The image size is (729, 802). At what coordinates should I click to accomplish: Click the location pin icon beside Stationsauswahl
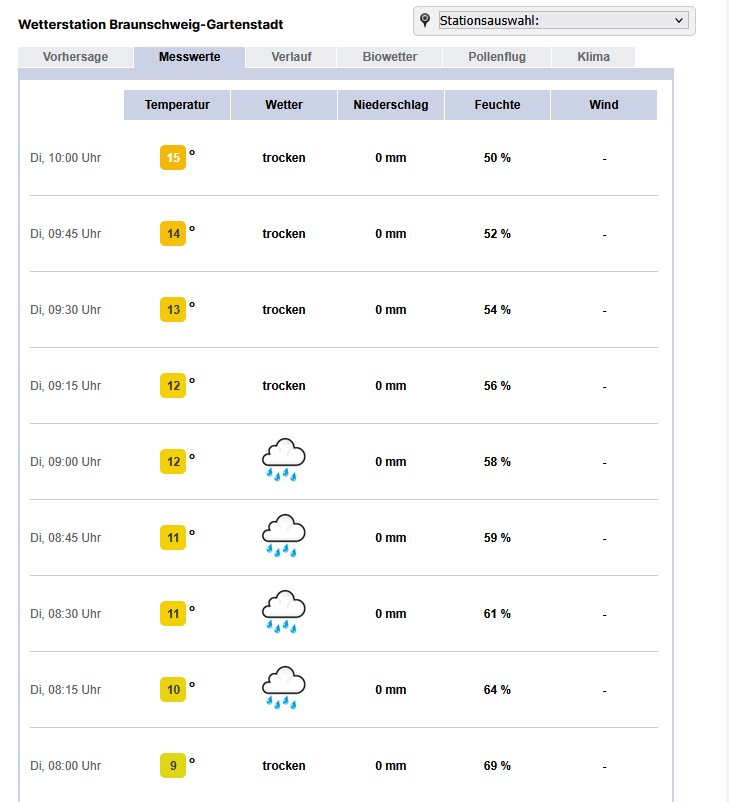pos(426,21)
